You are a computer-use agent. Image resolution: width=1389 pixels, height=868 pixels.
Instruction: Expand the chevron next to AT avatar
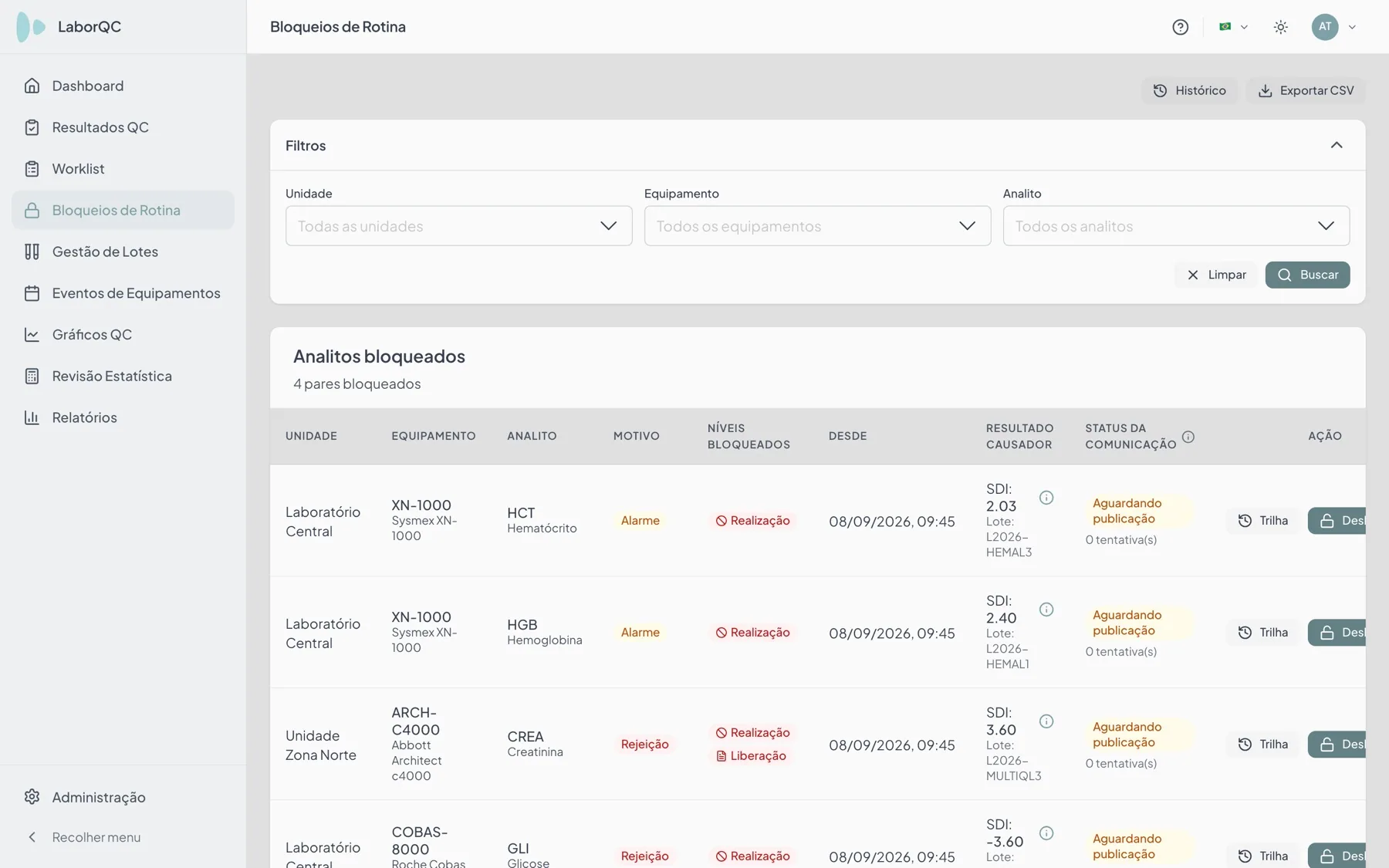[x=1352, y=27]
